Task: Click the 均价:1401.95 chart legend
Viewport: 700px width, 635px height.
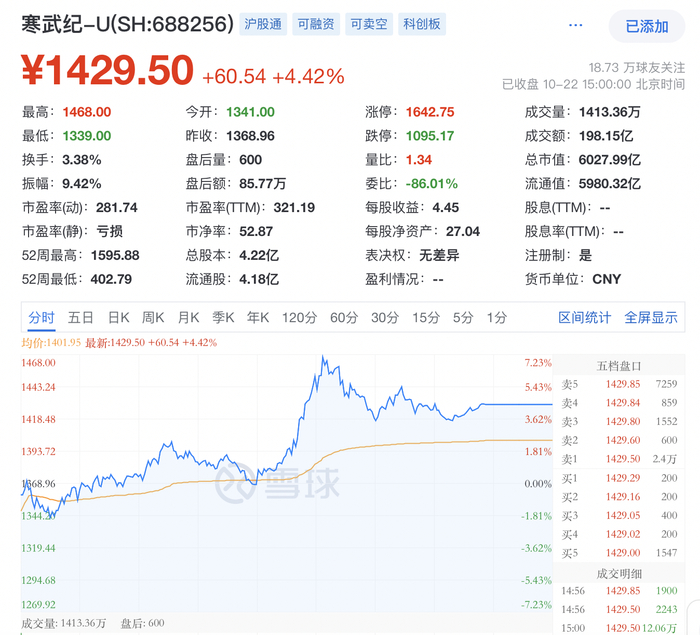Action: (51, 343)
